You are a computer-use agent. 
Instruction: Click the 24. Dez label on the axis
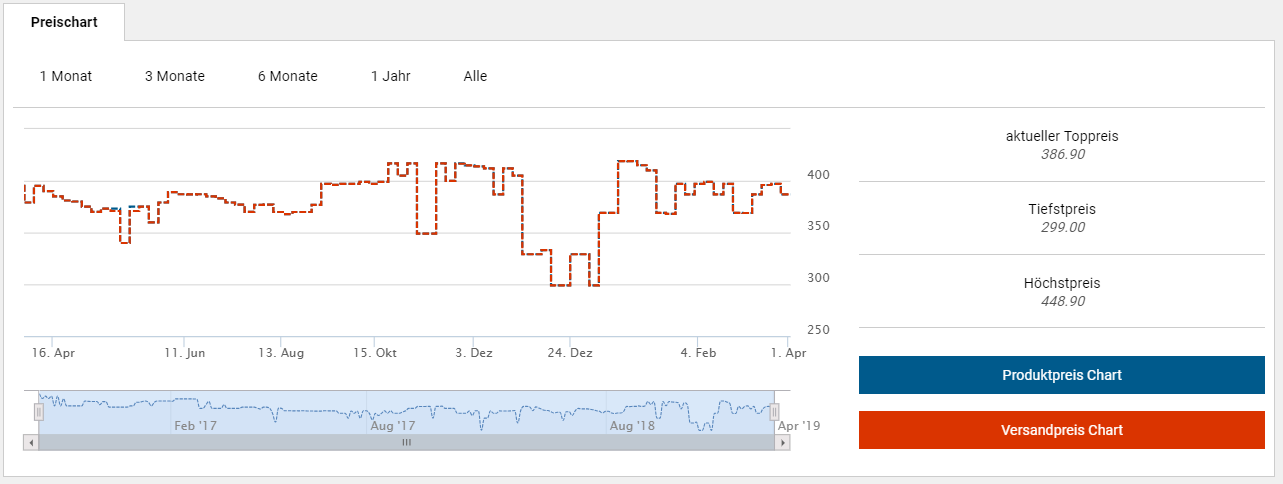coord(571,353)
